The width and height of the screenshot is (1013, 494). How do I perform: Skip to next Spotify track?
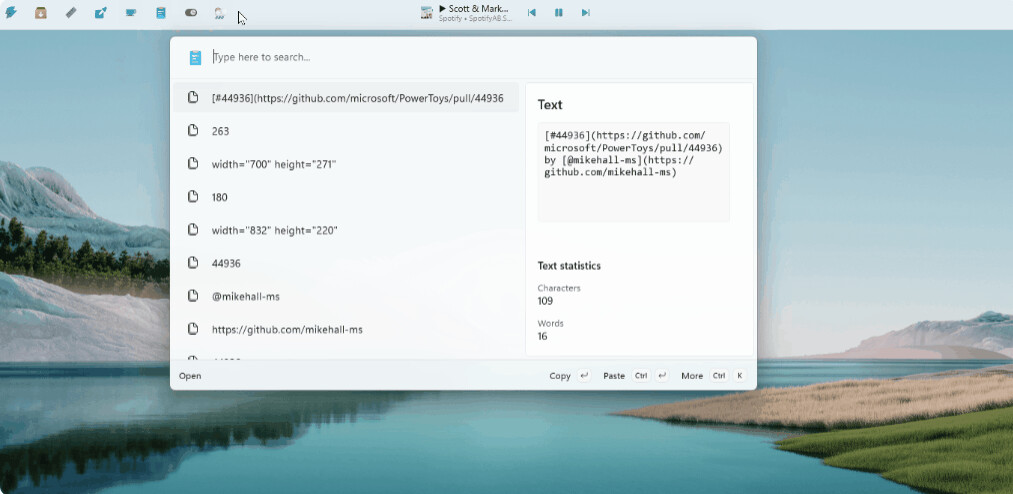(x=586, y=13)
